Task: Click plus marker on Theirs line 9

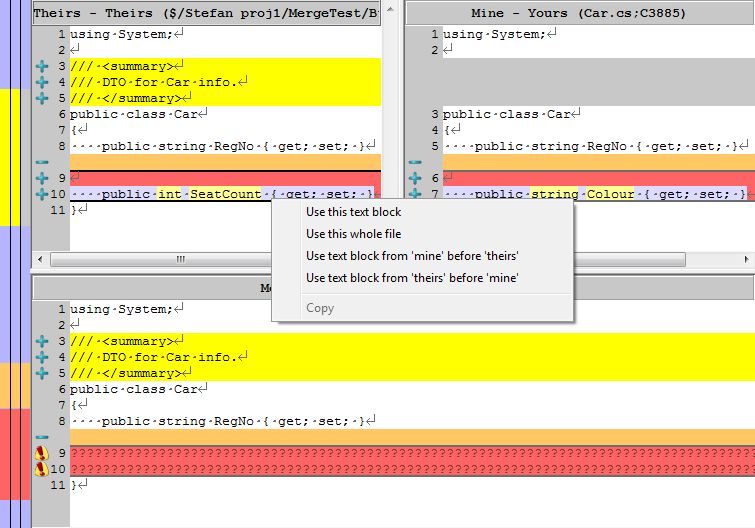Action: click(42, 178)
